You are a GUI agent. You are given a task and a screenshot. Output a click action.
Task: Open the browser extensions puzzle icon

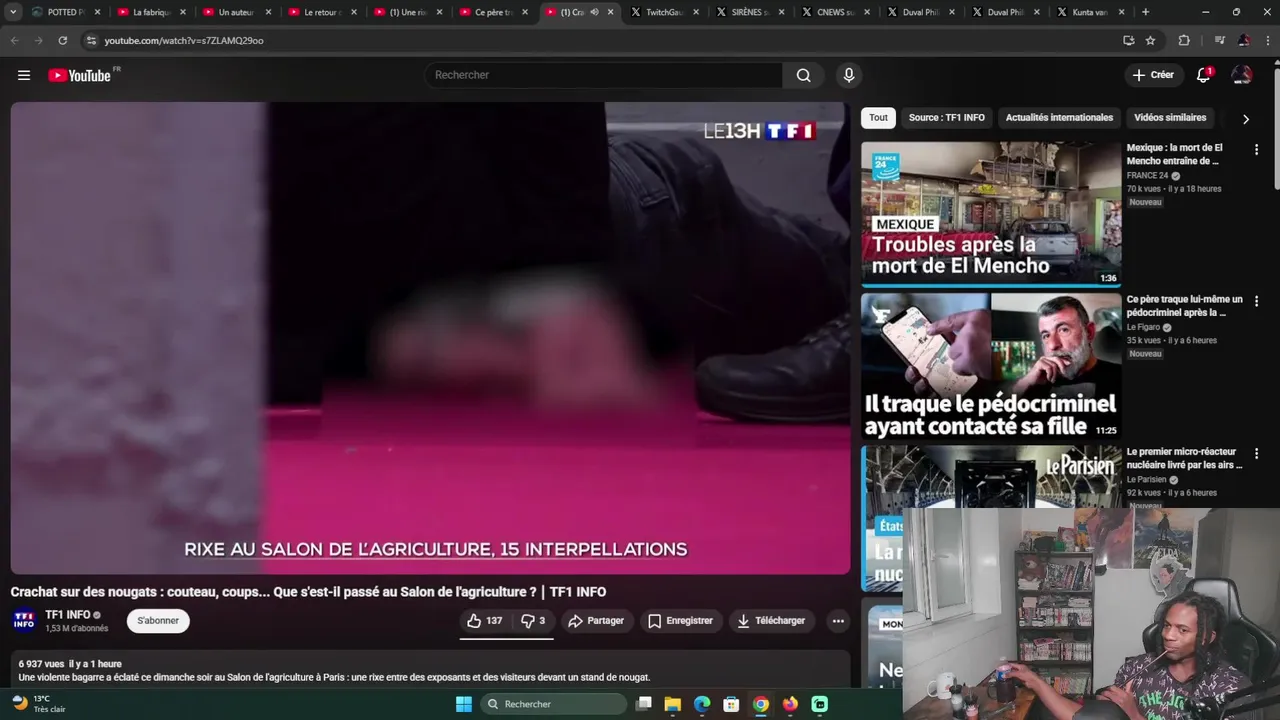tap(1184, 40)
